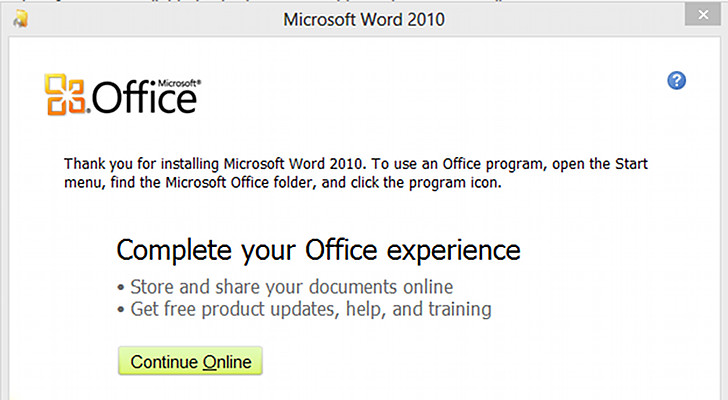Viewport: 728px width, 400px height.
Task: Click the "Microsoft Word 2010" title bar text
Action: 364,19
